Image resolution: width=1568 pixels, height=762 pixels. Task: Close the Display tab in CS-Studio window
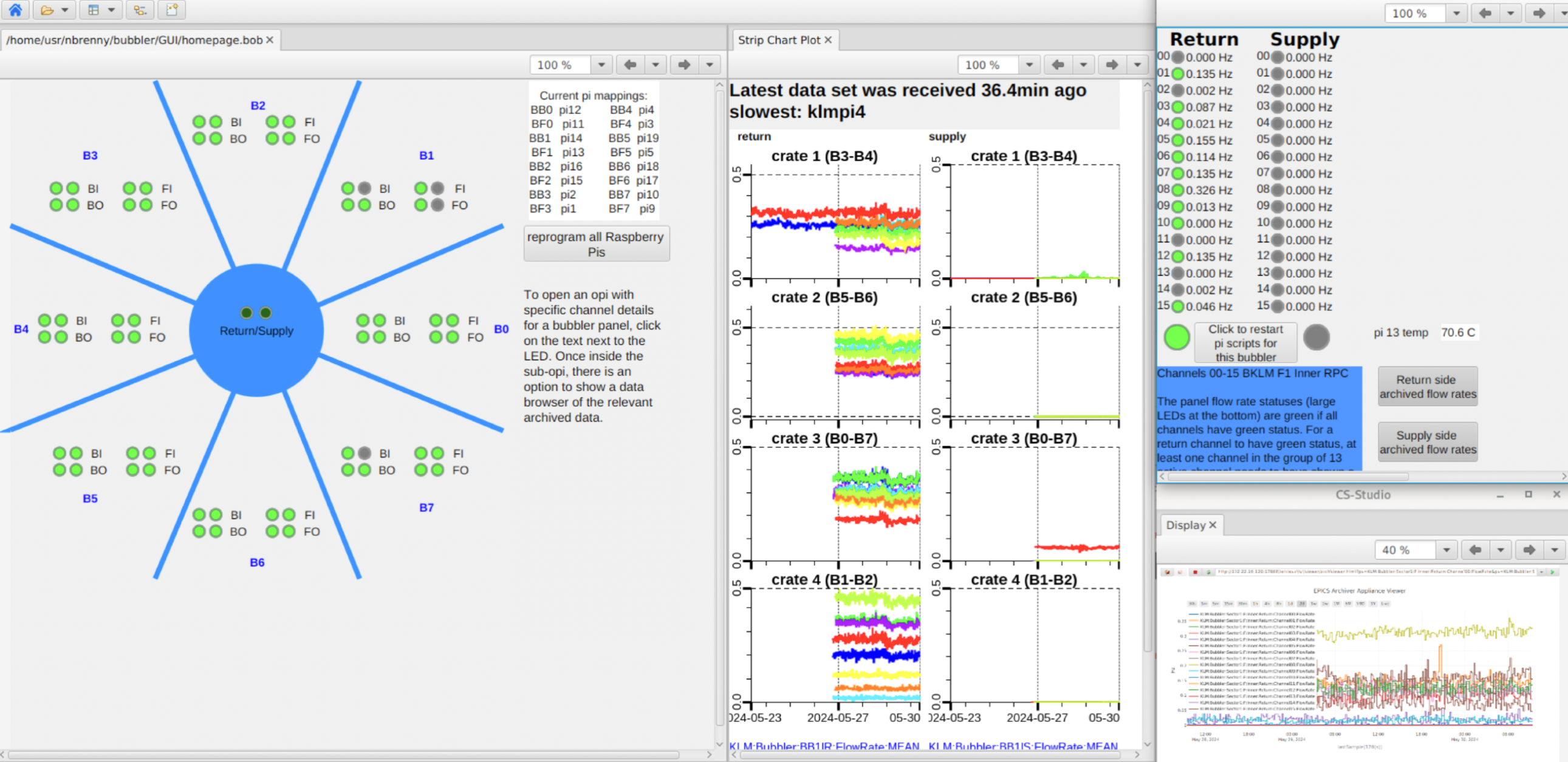[x=1213, y=525]
